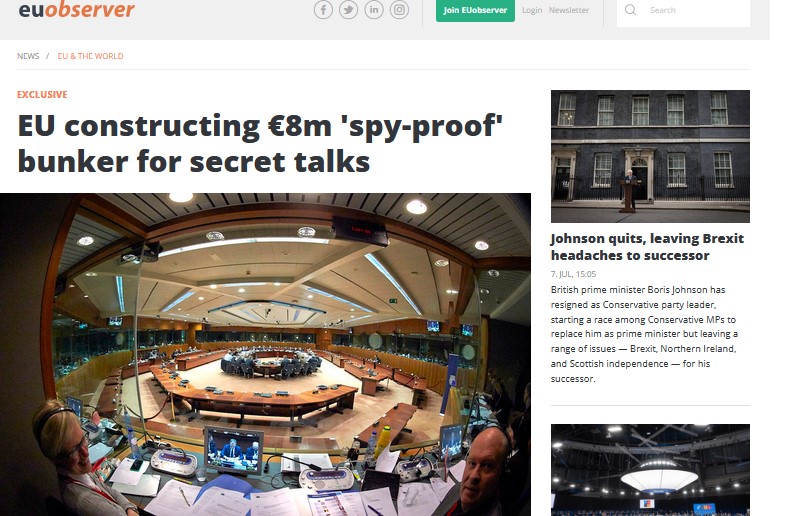Open the Facebook social icon
The width and height of the screenshot is (808, 516).
point(323,10)
